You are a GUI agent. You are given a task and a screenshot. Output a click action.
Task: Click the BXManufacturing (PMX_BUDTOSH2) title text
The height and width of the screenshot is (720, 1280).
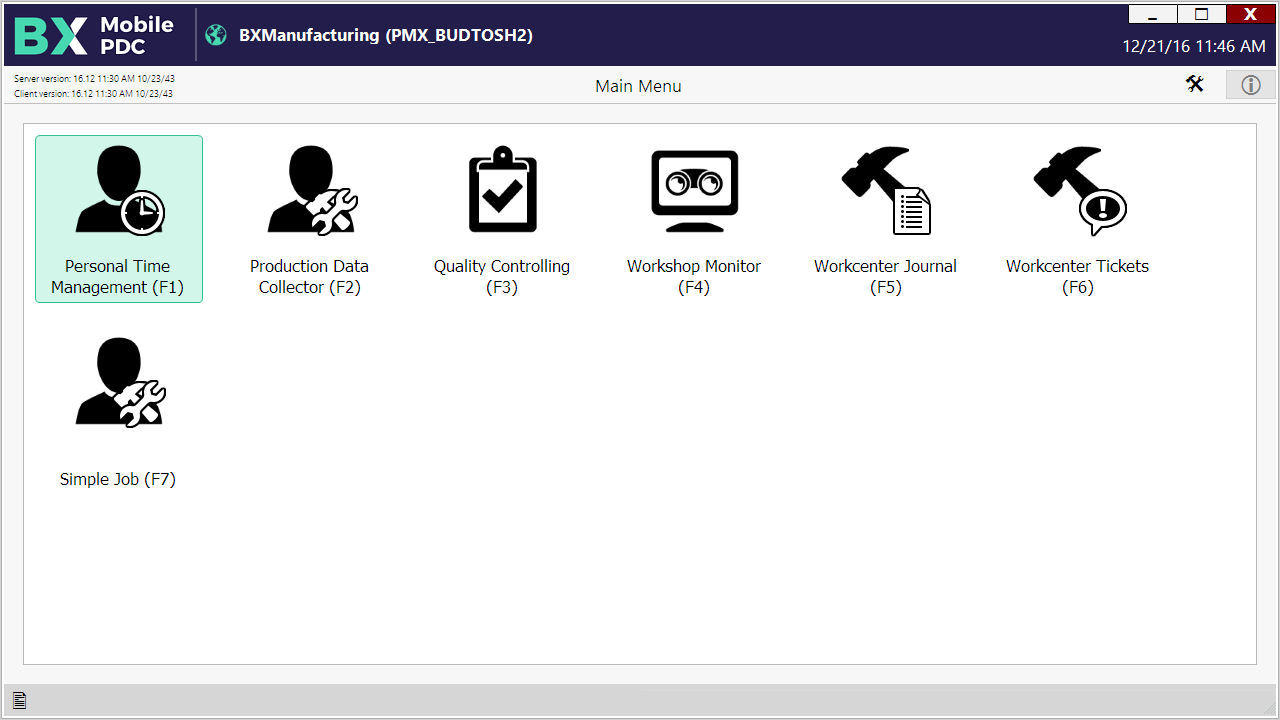click(386, 35)
